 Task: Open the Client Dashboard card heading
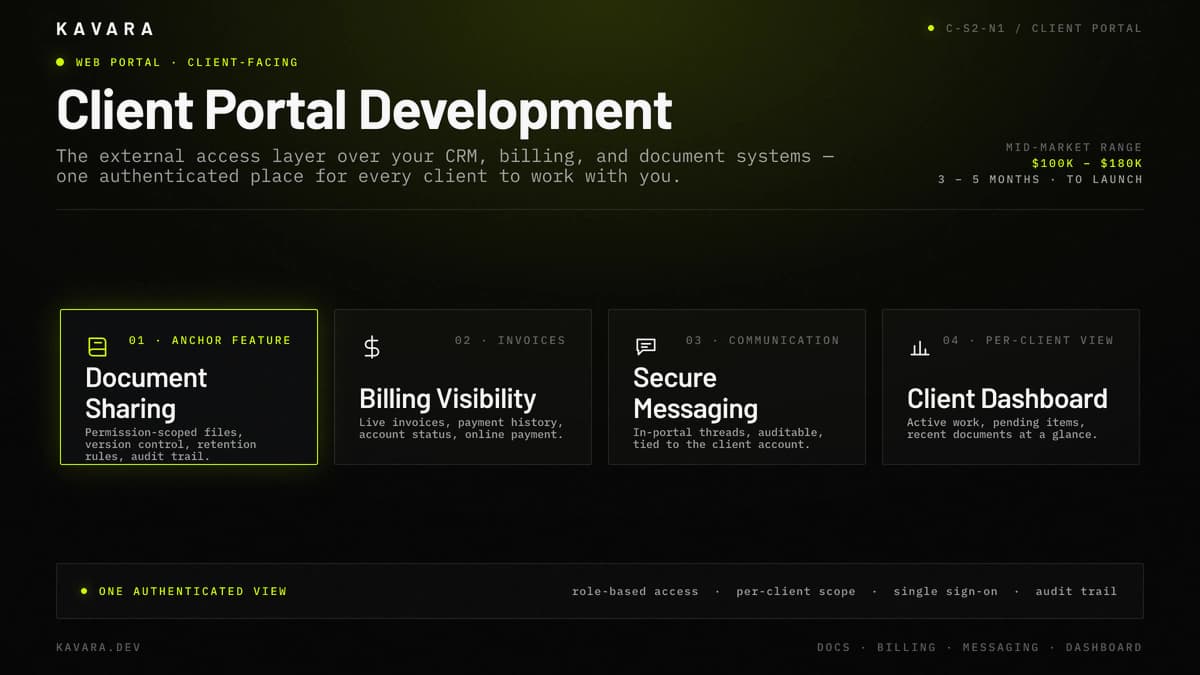[1007, 398]
